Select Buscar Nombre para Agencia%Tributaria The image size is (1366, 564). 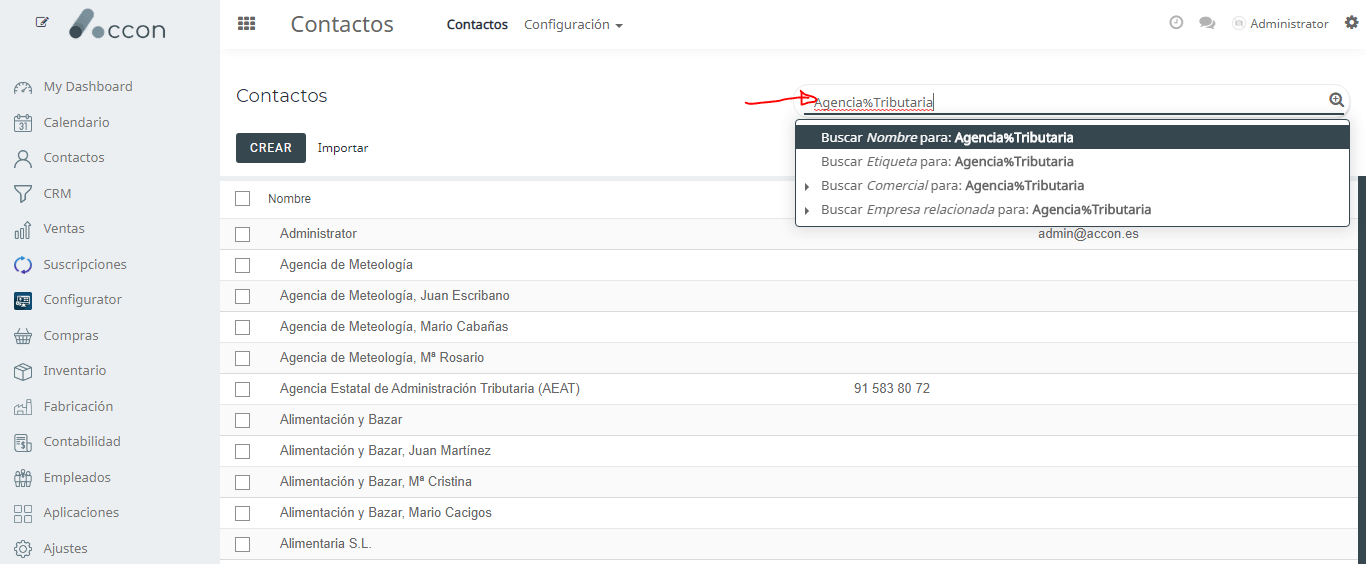[x=1072, y=138]
